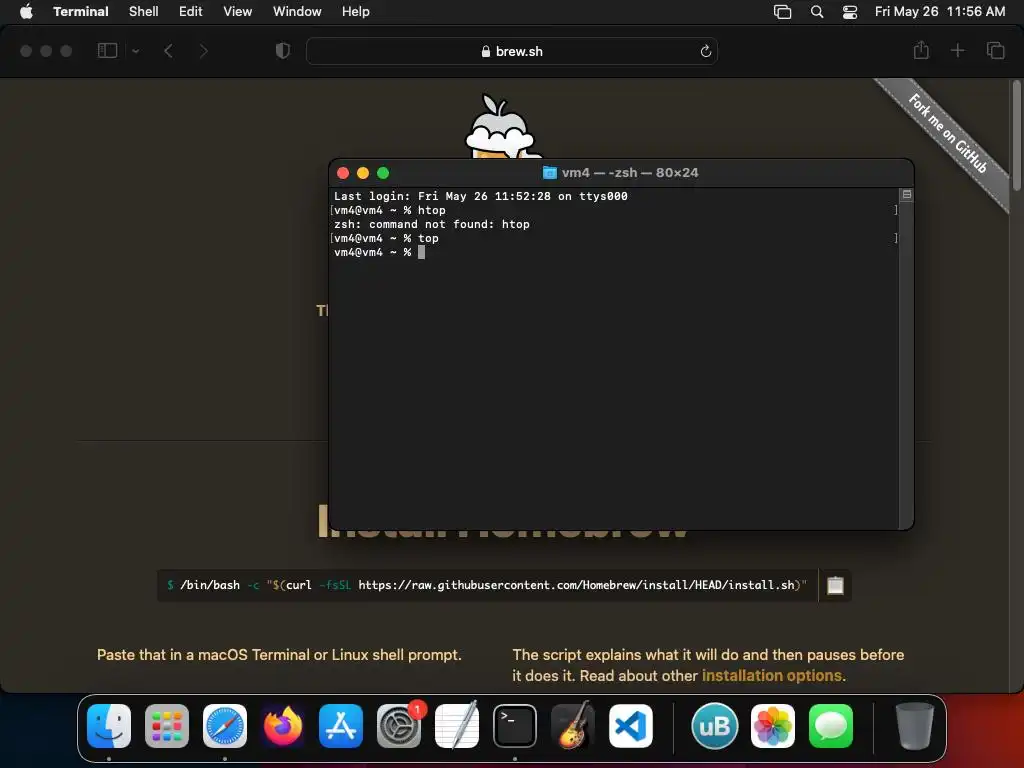This screenshot has height=768, width=1024.
Task: Open Spotlight search in menu bar
Action: [816, 12]
